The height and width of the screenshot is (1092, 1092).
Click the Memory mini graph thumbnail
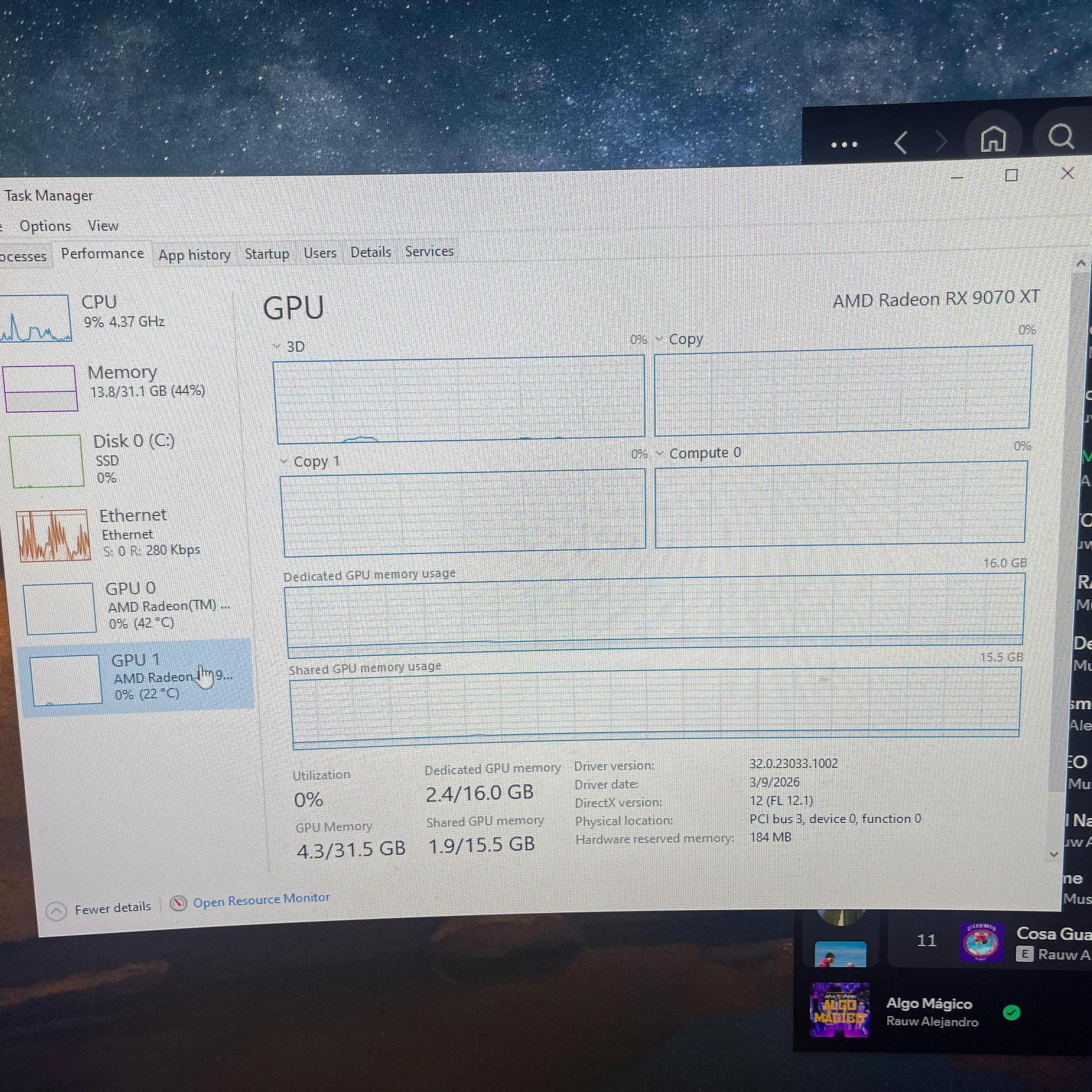[39, 388]
